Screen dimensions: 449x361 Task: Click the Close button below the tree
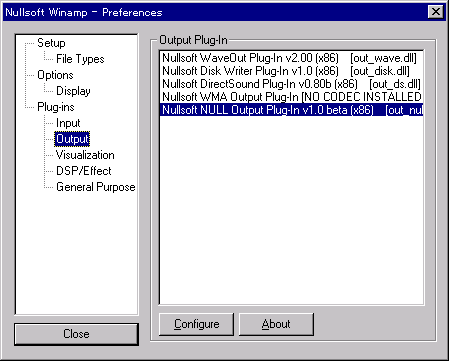pyautogui.click(x=76, y=334)
